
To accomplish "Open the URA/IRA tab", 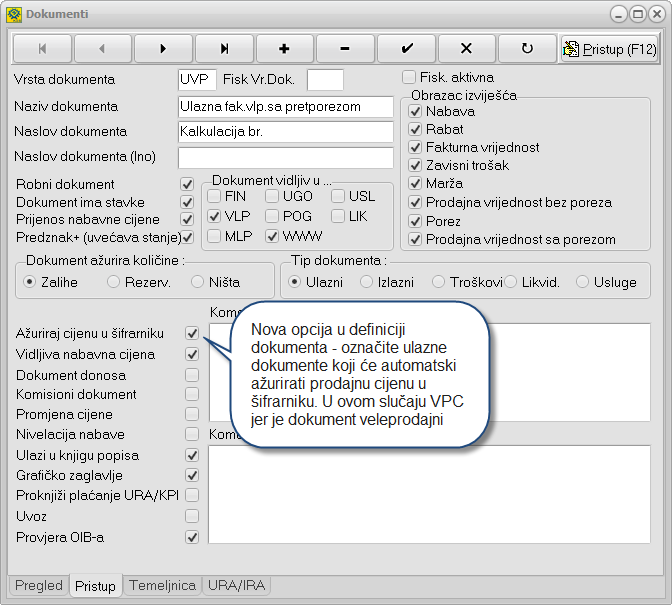I will point(236,586).
